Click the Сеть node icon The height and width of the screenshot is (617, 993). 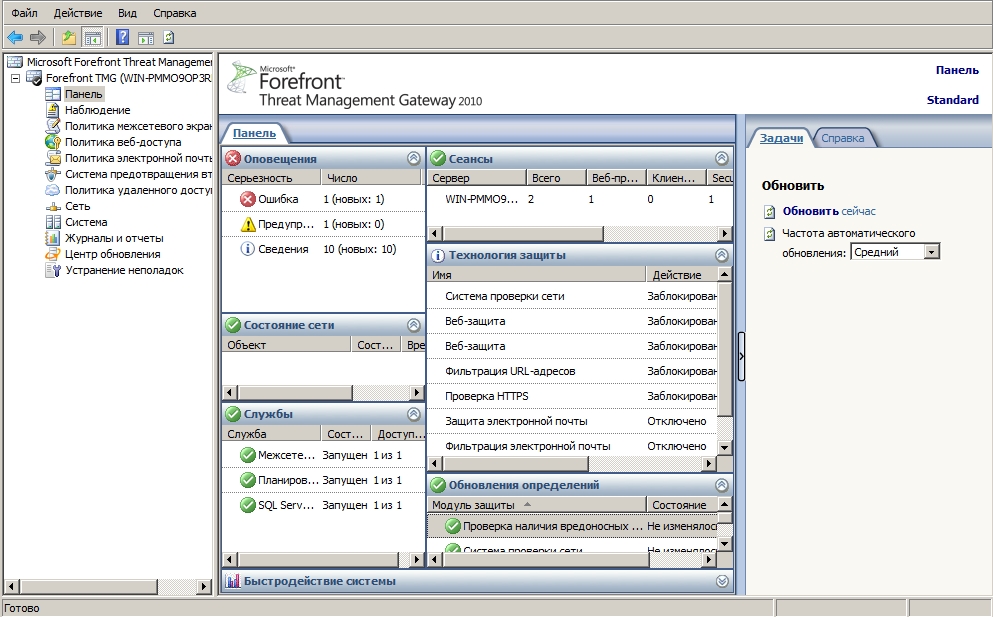(53, 207)
